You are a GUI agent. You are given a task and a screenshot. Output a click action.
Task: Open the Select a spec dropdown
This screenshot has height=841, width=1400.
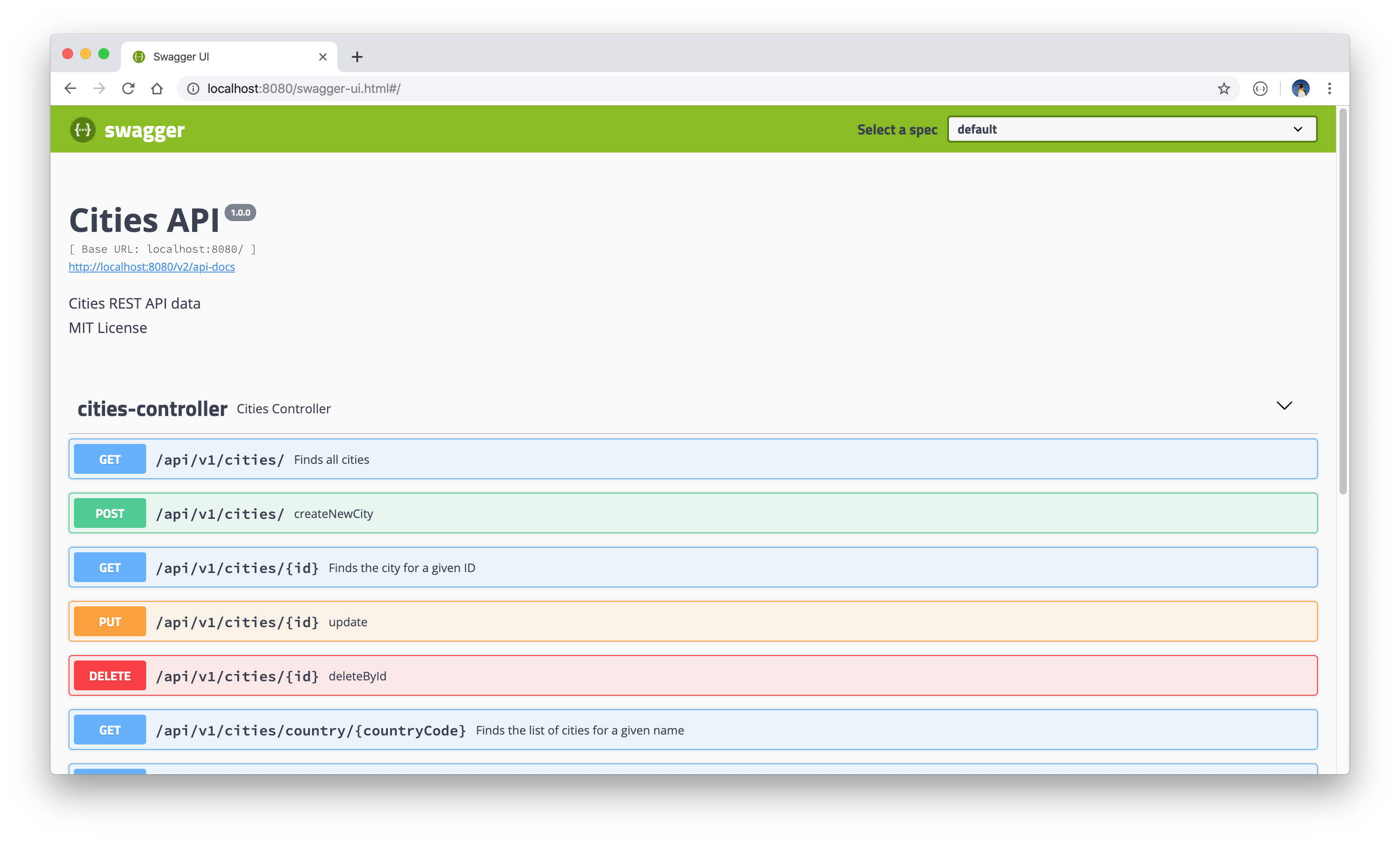pos(1132,129)
